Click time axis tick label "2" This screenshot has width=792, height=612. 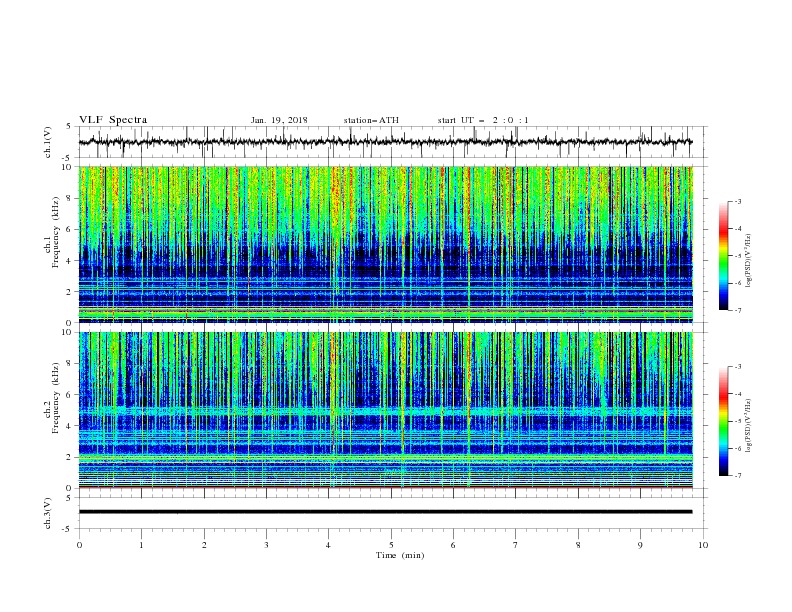point(204,545)
